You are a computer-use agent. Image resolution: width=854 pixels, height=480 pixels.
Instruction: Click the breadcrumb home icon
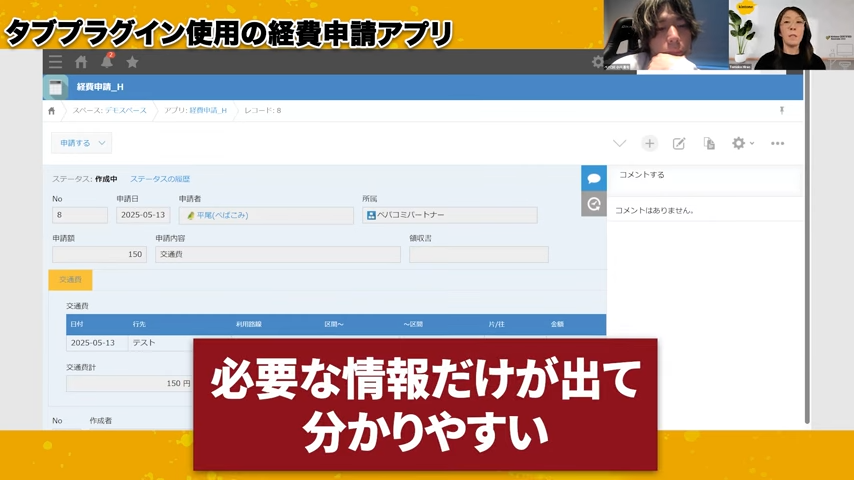tap(52, 111)
